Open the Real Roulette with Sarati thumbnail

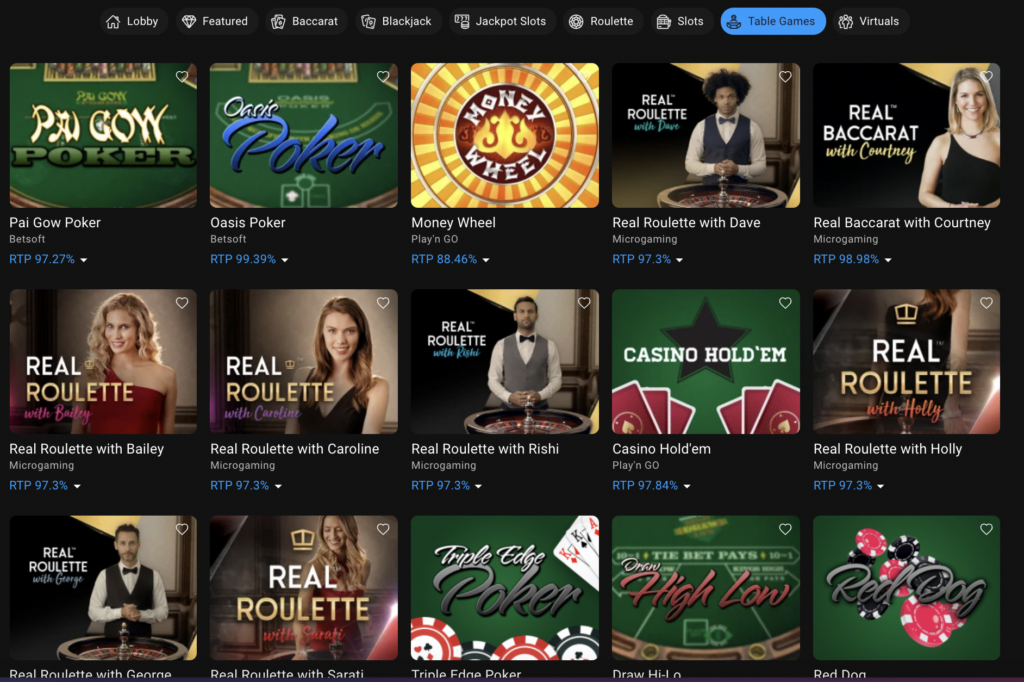(304, 588)
